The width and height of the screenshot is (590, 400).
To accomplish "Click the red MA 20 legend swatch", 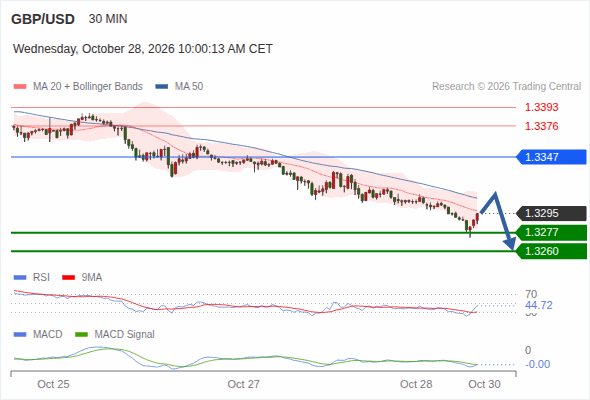I will pos(20,87).
